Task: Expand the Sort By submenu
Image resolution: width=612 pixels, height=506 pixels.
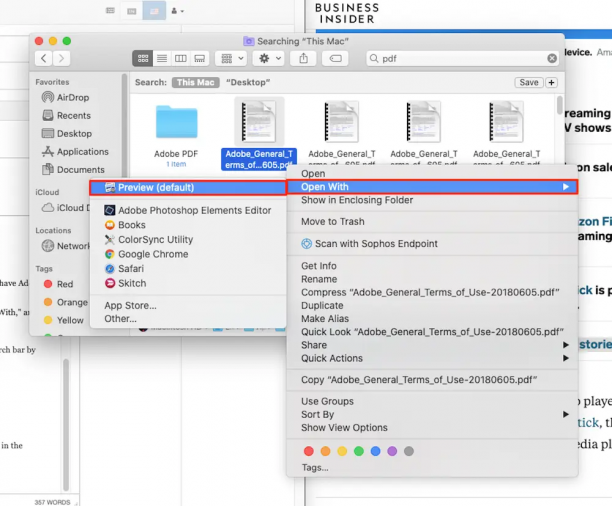Action: coord(432,414)
